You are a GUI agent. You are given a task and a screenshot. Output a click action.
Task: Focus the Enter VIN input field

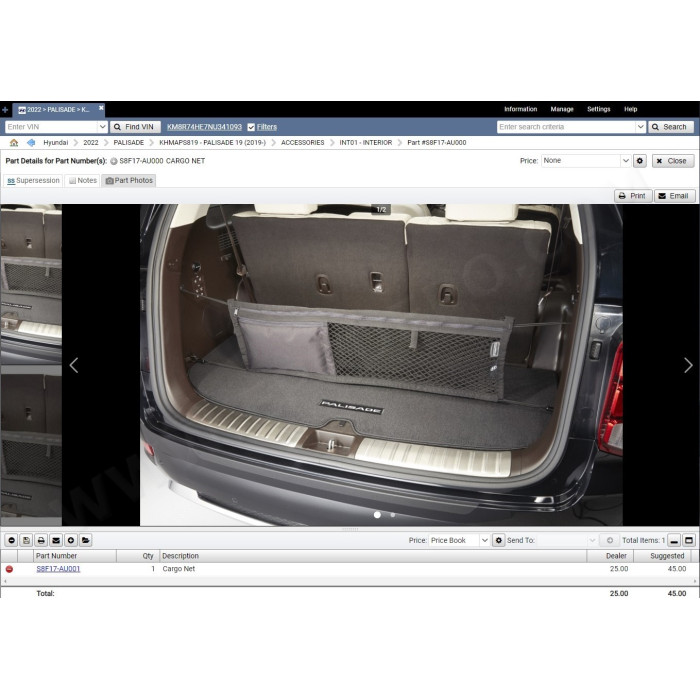point(51,127)
